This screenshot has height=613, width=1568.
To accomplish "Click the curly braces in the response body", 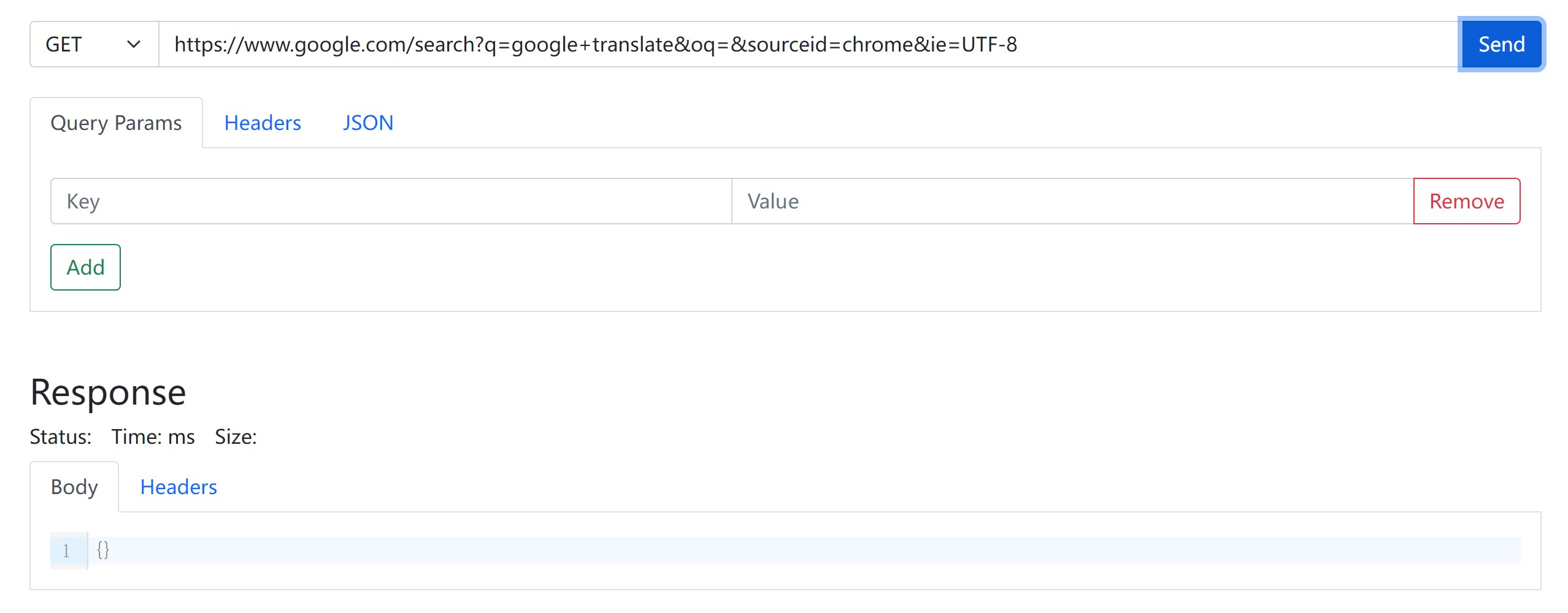I will click(103, 550).
